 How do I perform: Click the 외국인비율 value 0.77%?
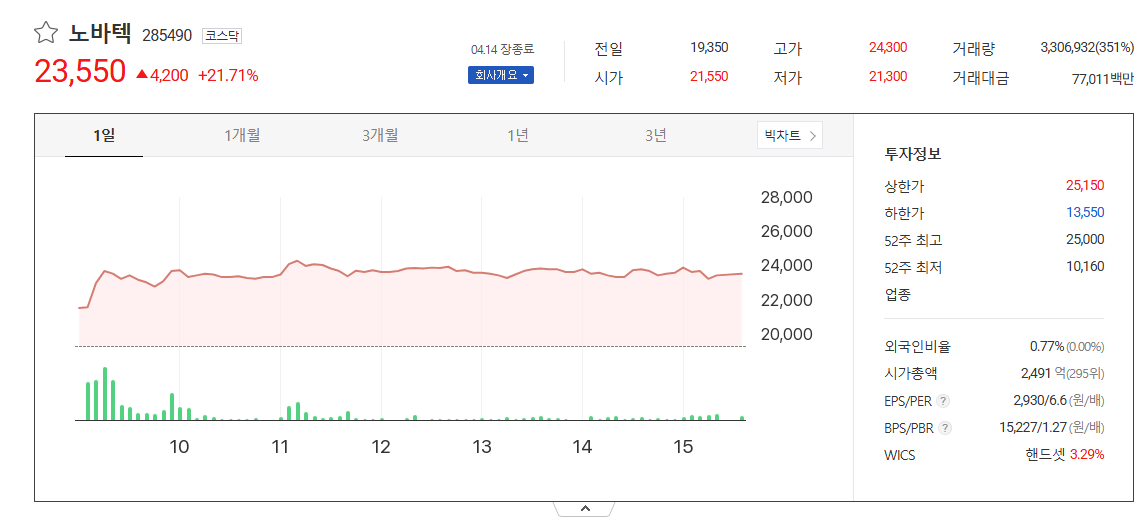click(1046, 346)
